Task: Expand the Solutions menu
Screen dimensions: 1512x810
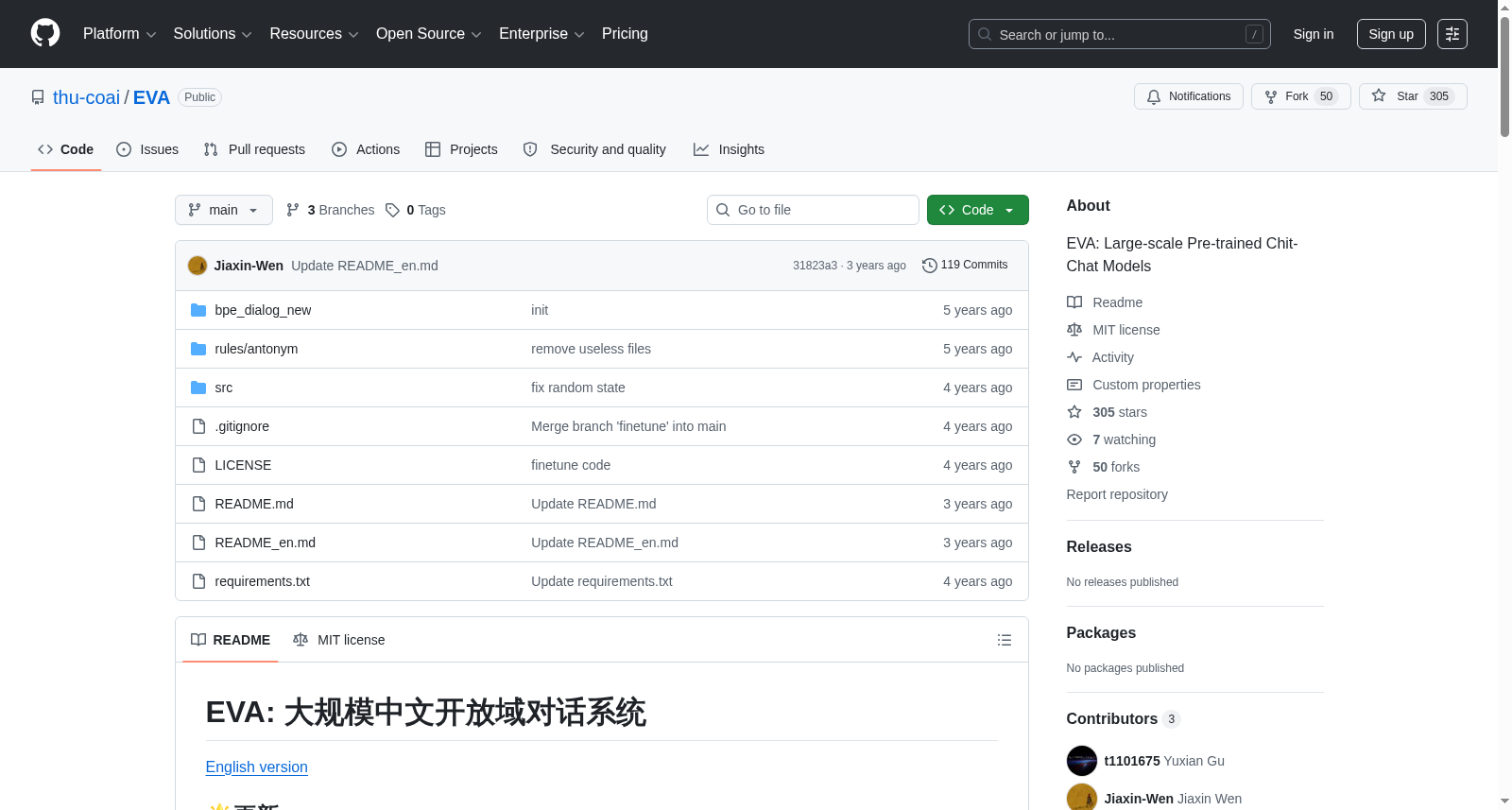Action: click(213, 34)
